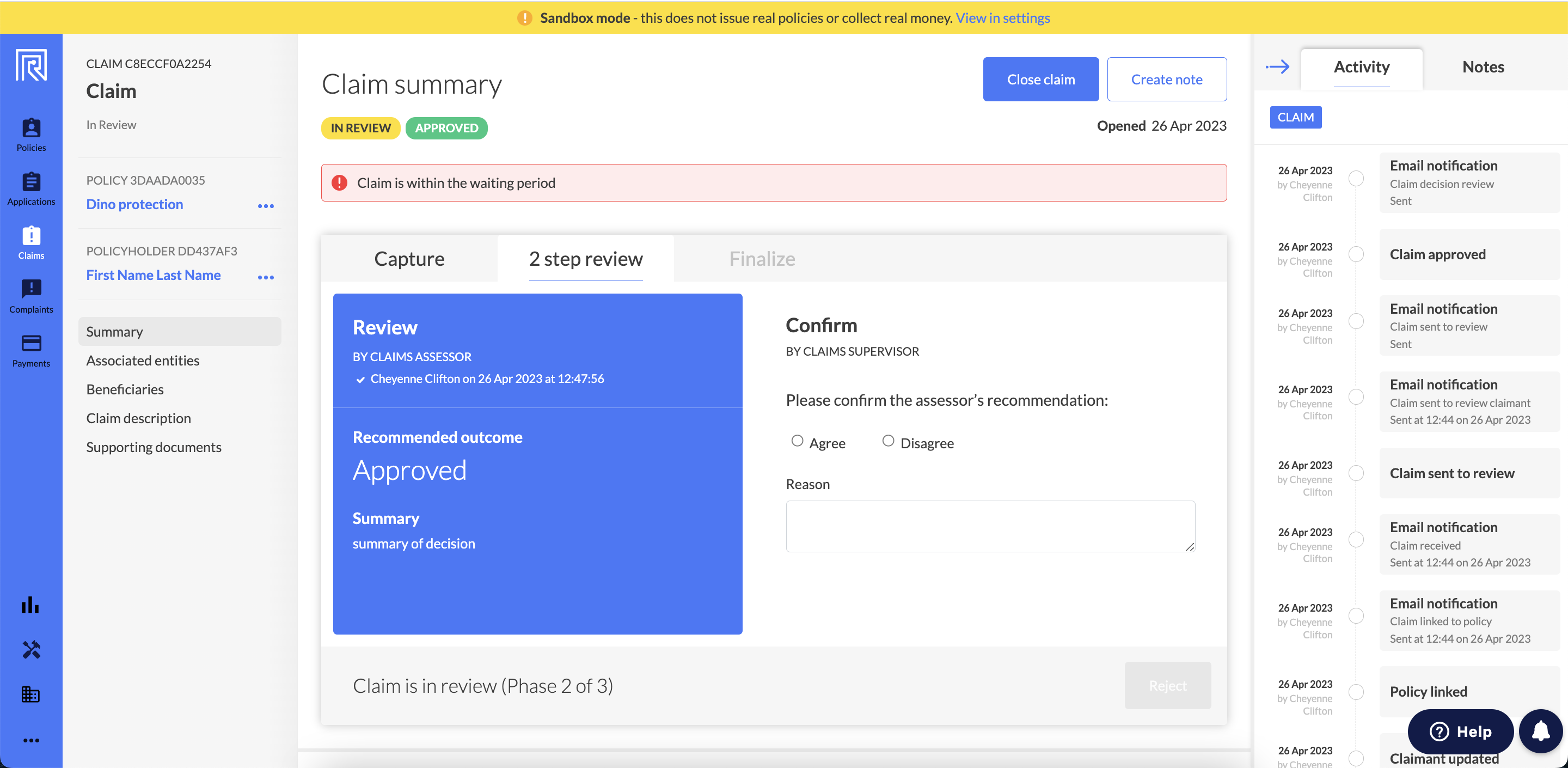This screenshot has height=768, width=1568.
Task: Collapse activity panel with arrow icon
Action: pos(1277,67)
